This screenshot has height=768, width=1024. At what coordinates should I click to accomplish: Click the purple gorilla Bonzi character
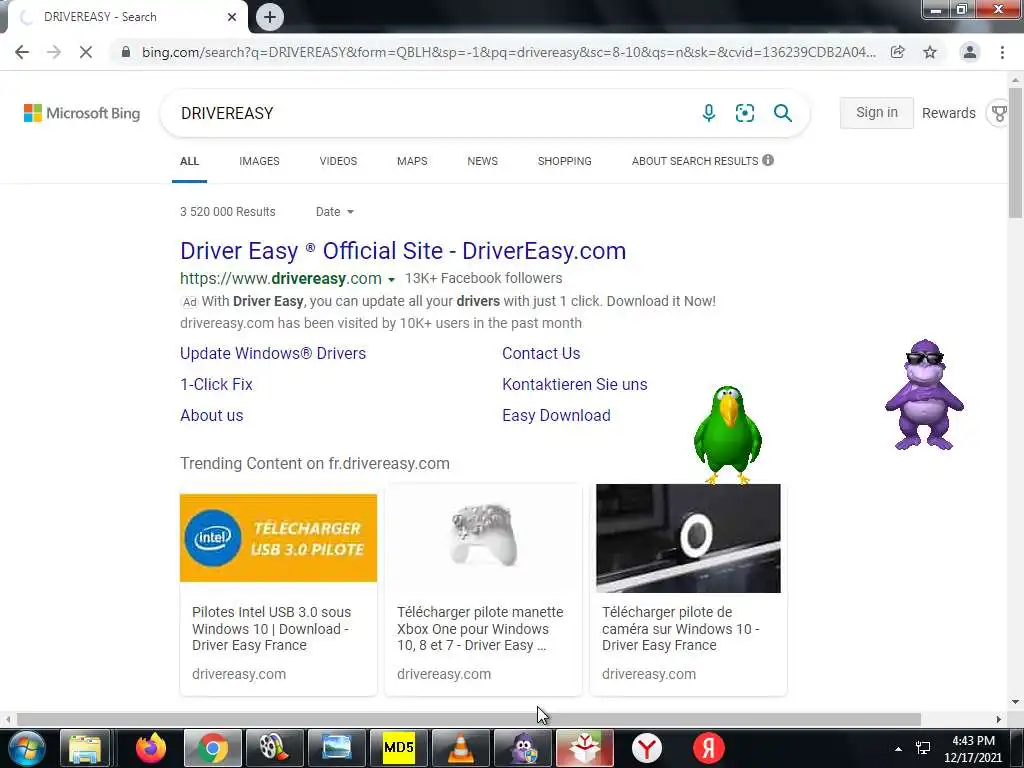pos(924,394)
